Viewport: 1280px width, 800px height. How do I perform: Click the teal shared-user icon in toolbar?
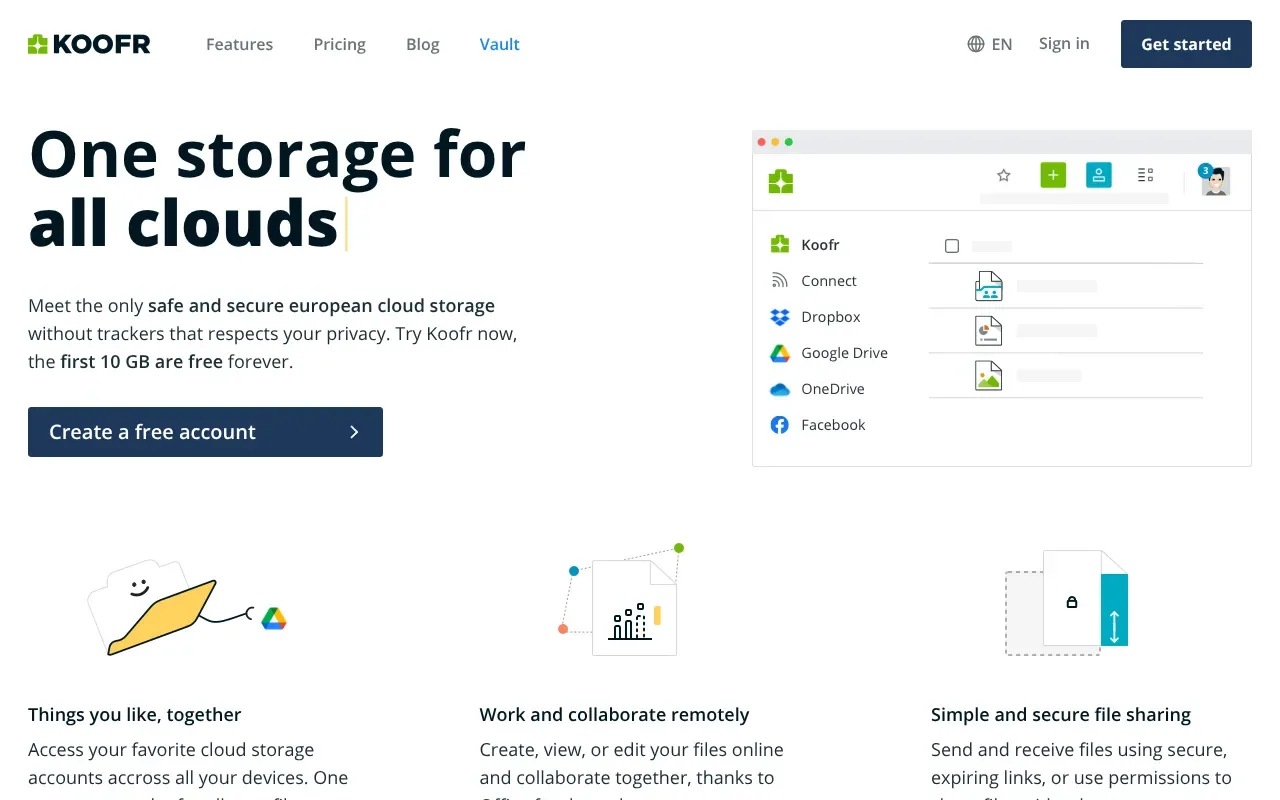click(x=1099, y=175)
